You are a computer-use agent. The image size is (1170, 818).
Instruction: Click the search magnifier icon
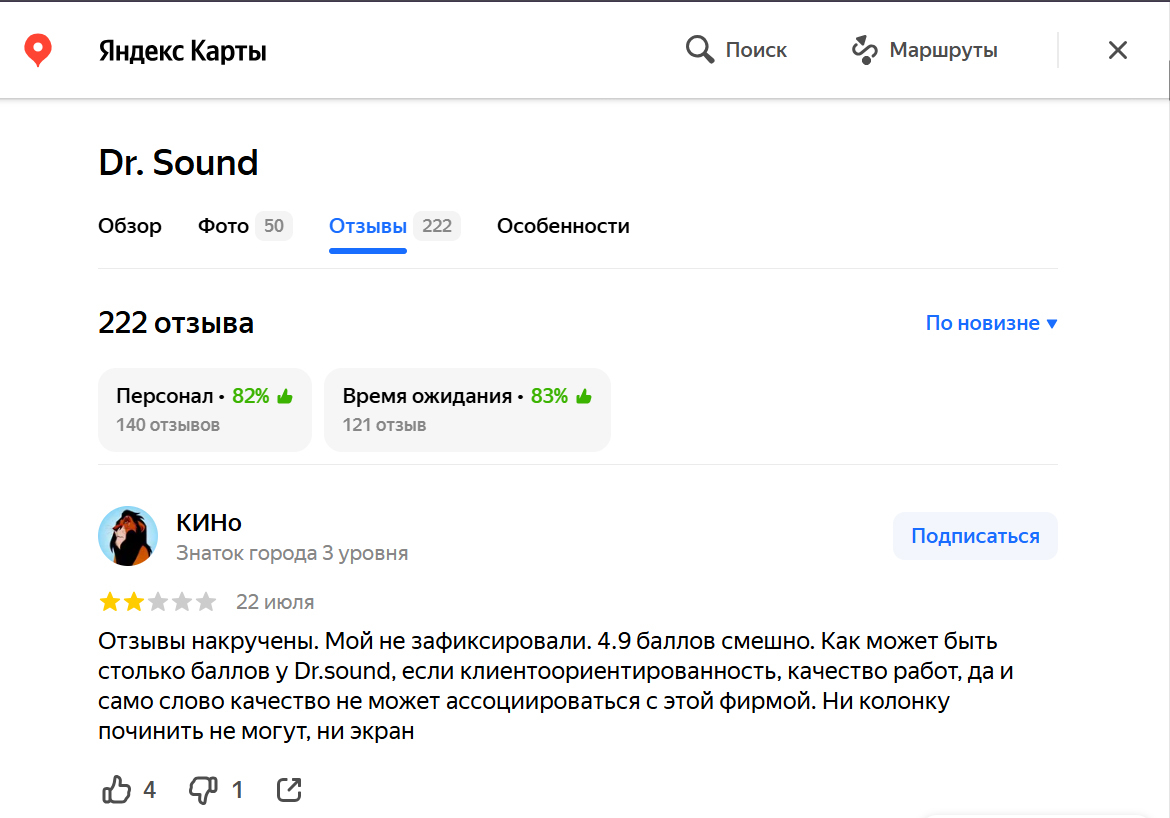pyautogui.click(x=699, y=50)
